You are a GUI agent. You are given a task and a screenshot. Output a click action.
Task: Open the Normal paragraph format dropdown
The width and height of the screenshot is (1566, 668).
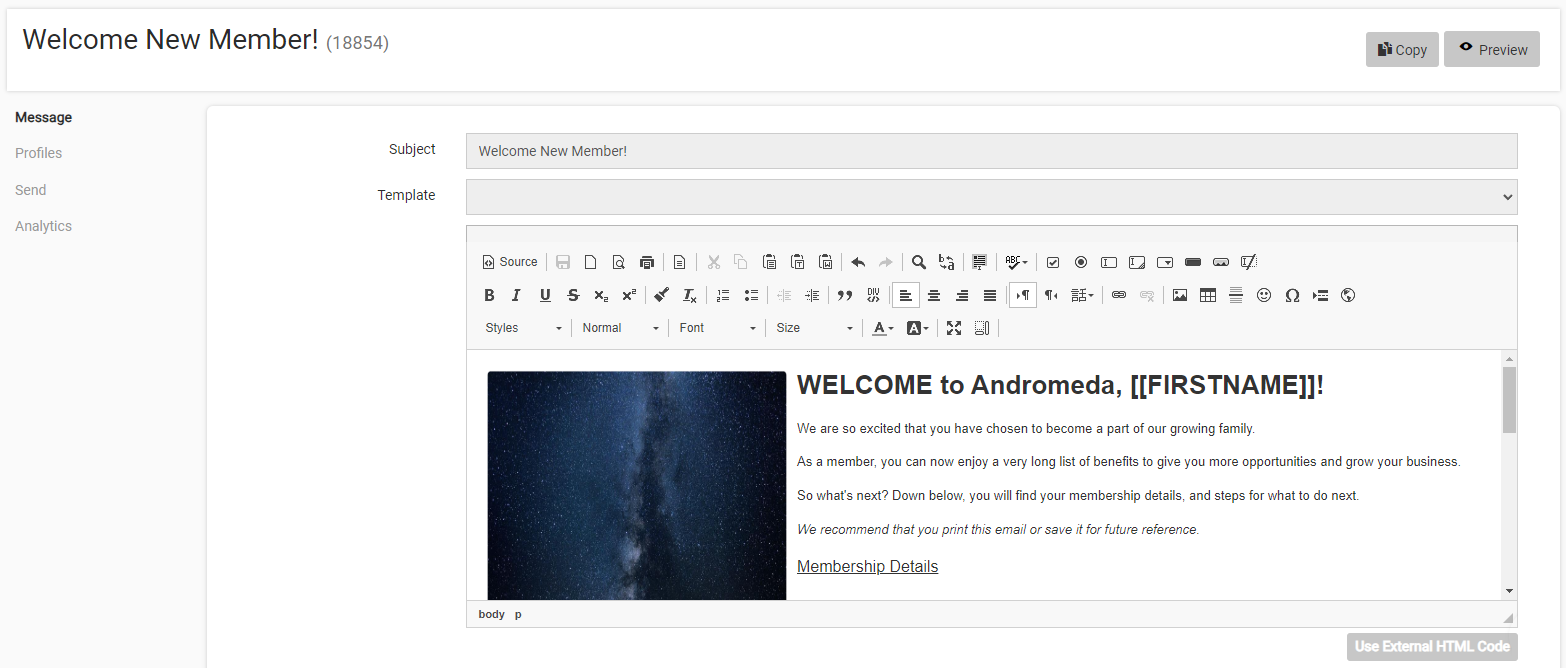620,328
